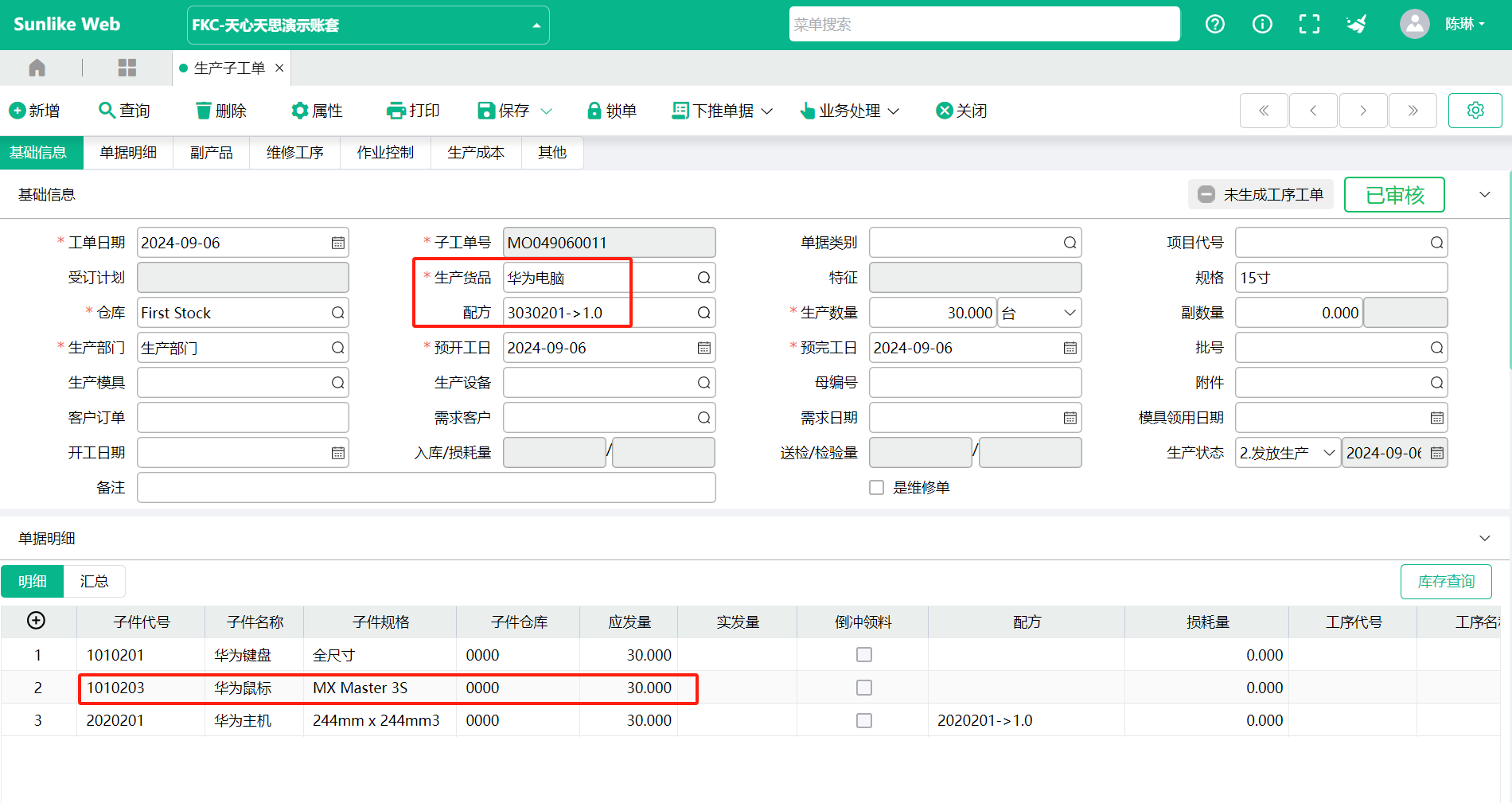Open user avatar profile
The height and width of the screenshot is (803, 1512).
pos(1414,24)
